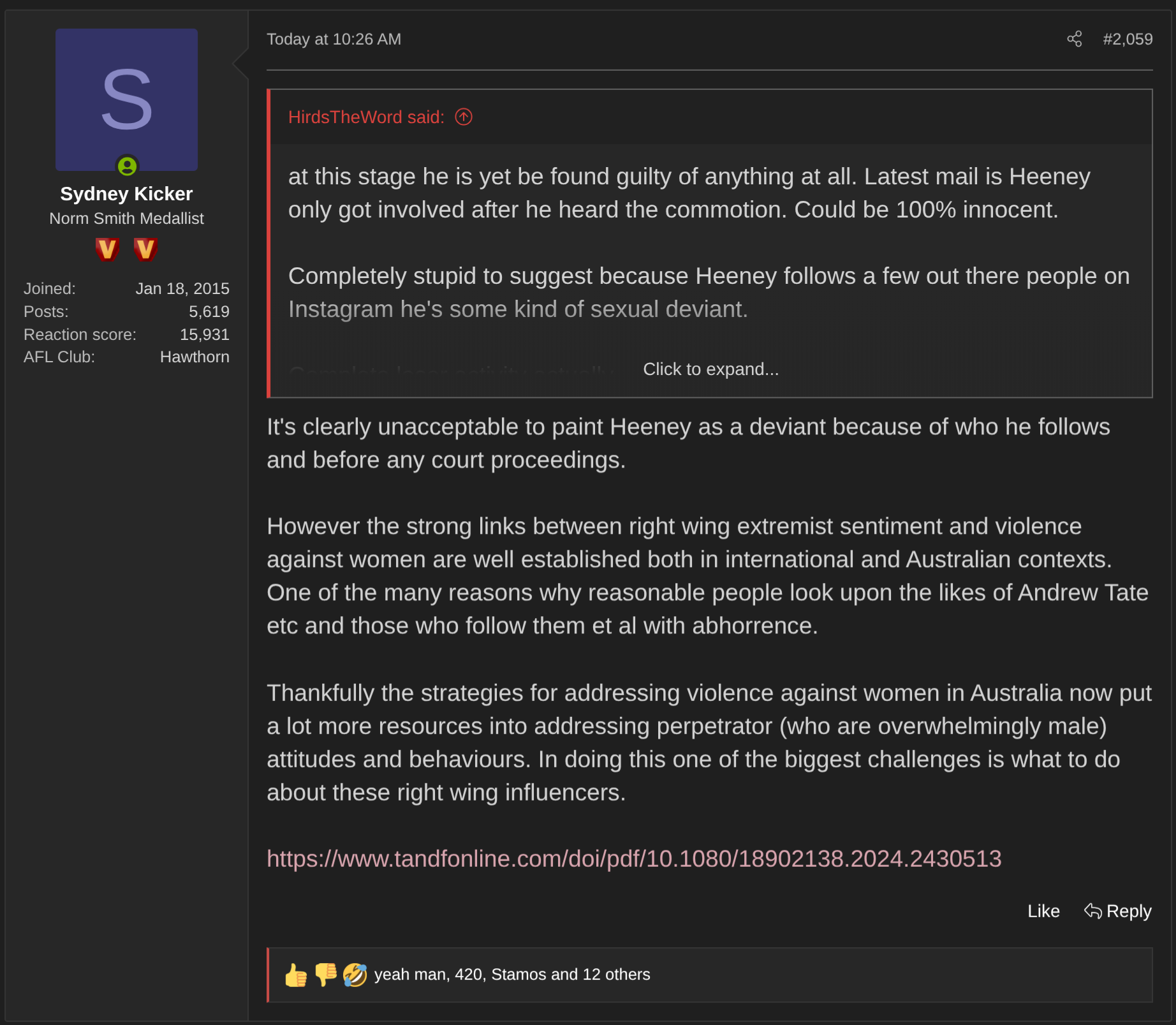Open the Today at 10:26 AM timestamp
Screen dimensions: 1176x1025
pos(334,39)
